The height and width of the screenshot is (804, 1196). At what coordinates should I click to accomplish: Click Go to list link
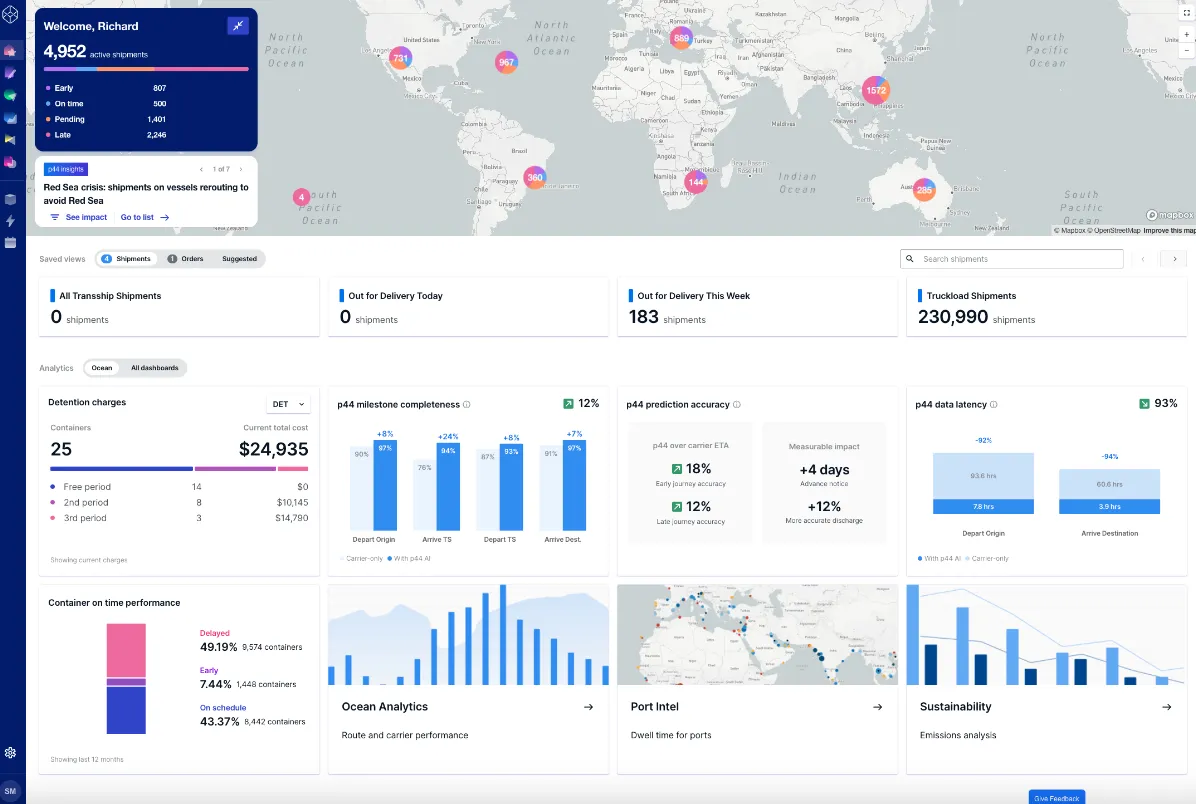point(145,217)
